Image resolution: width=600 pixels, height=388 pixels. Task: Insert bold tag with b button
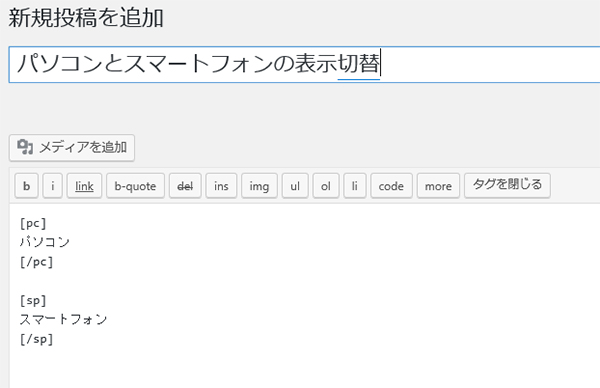tap(26, 186)
